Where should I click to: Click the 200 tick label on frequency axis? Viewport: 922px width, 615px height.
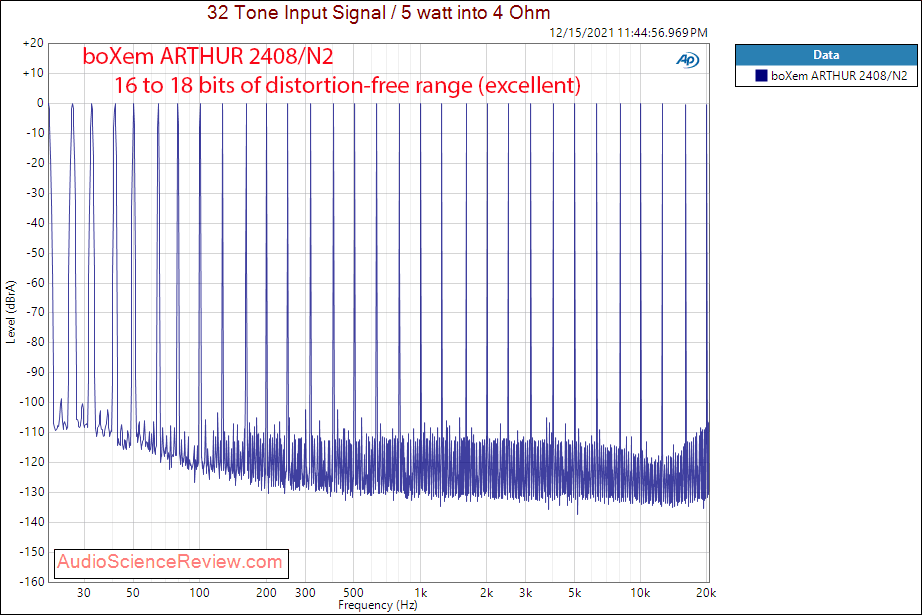[x=266, y=593]
